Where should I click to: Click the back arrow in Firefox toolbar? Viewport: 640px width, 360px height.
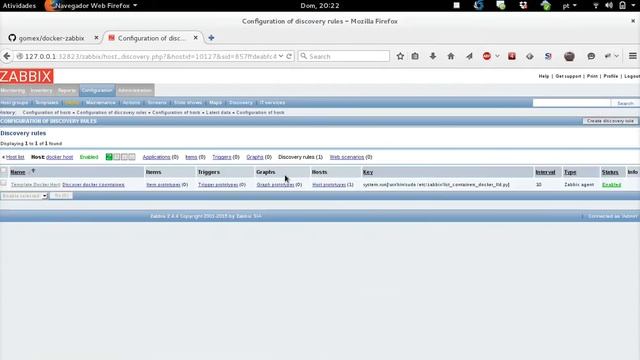click(7, 56)
